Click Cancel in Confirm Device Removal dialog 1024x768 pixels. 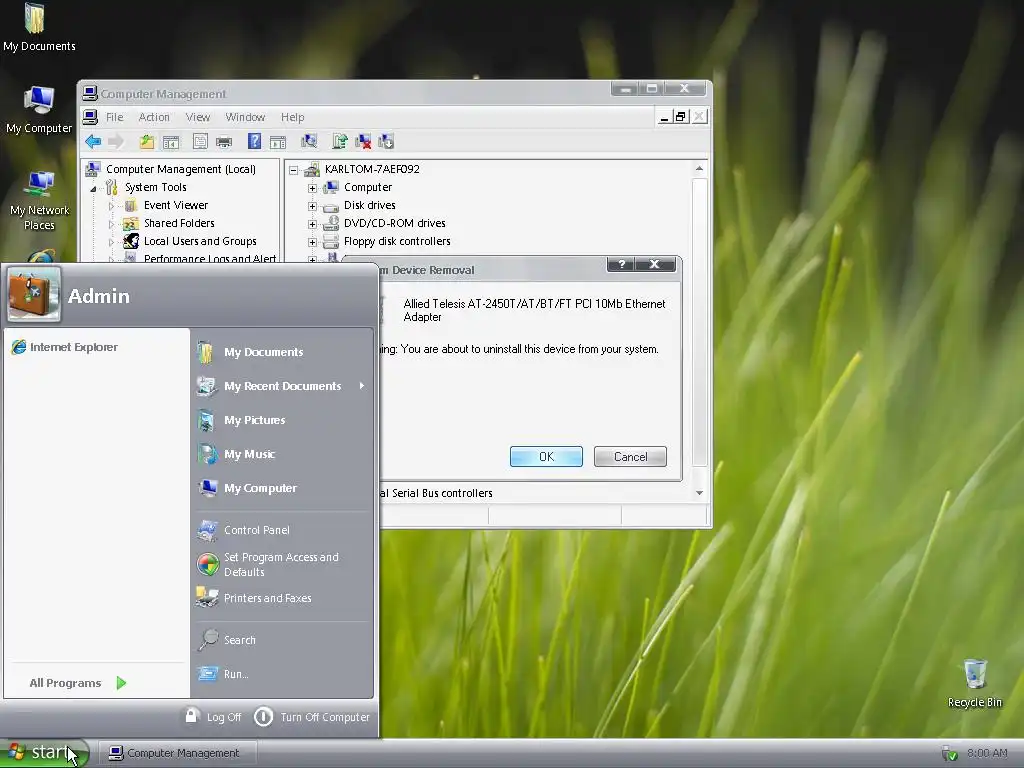coord(630,456)
